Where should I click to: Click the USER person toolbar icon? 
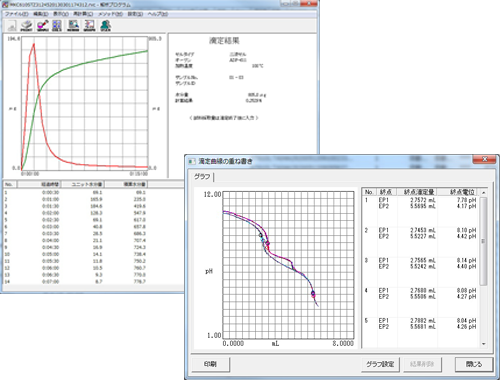105,26
